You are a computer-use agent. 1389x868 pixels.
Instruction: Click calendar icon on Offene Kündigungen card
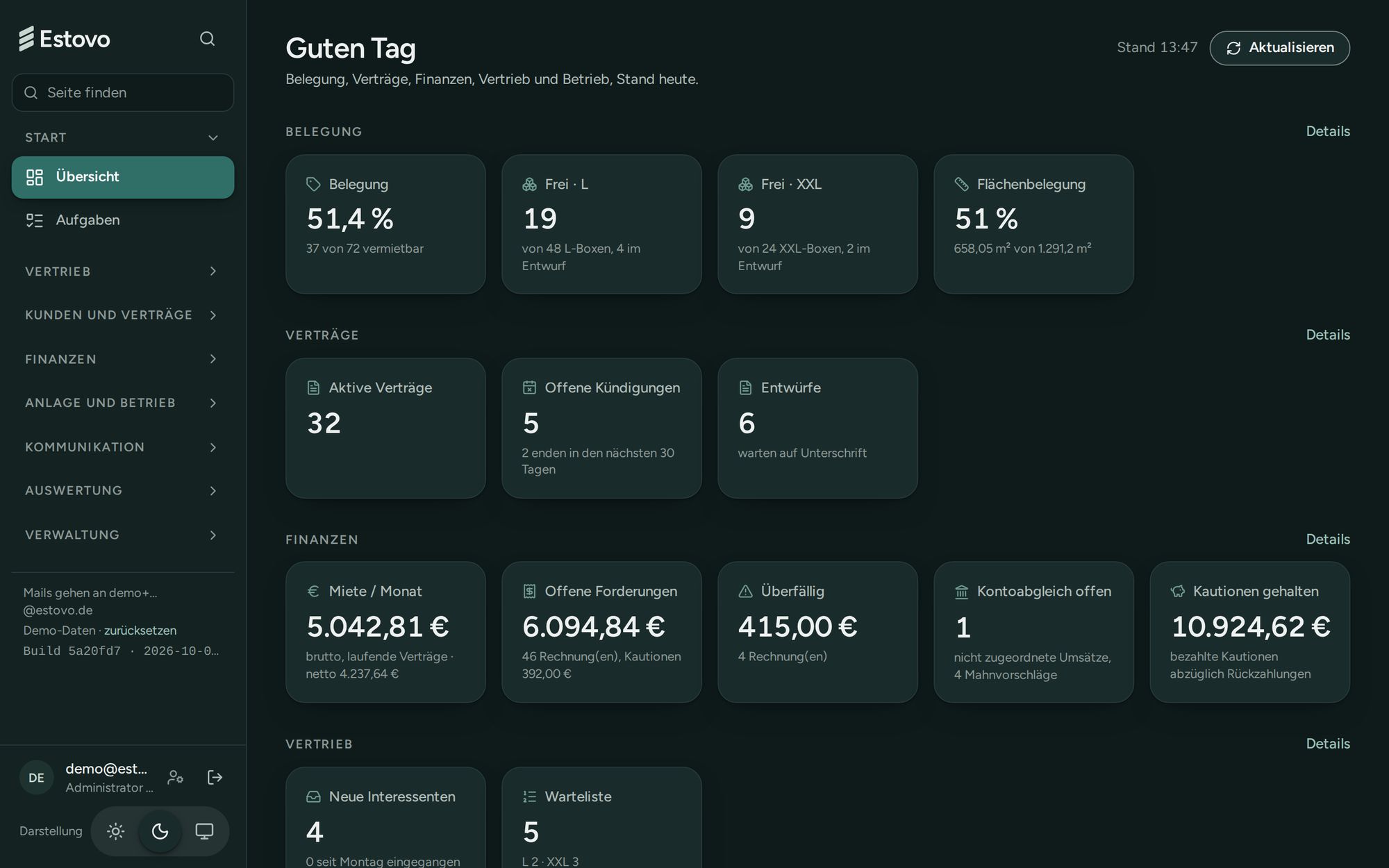click(529, 387)
